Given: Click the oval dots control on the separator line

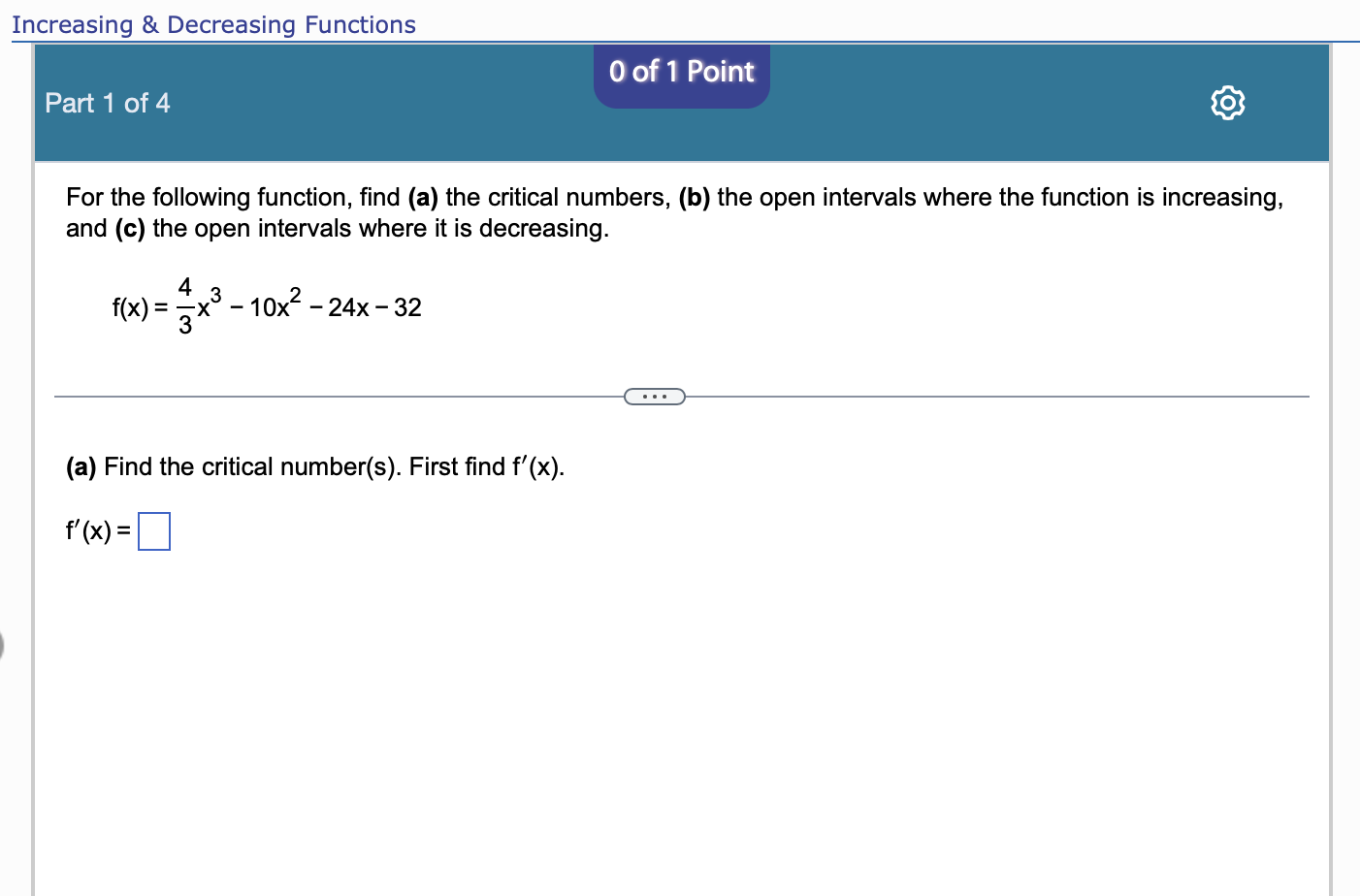Looking at the screenshot, I should click(x=655, y=396).
